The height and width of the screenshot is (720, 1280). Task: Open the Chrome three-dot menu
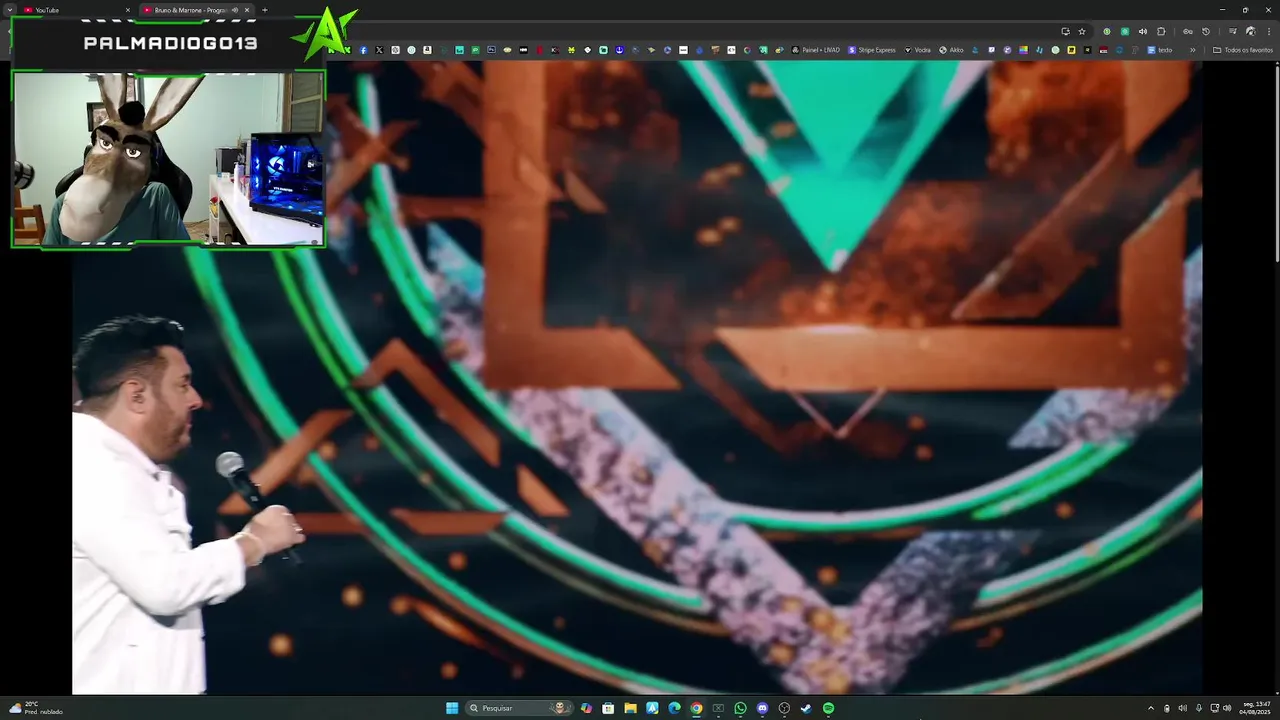tap(1269, 32)
